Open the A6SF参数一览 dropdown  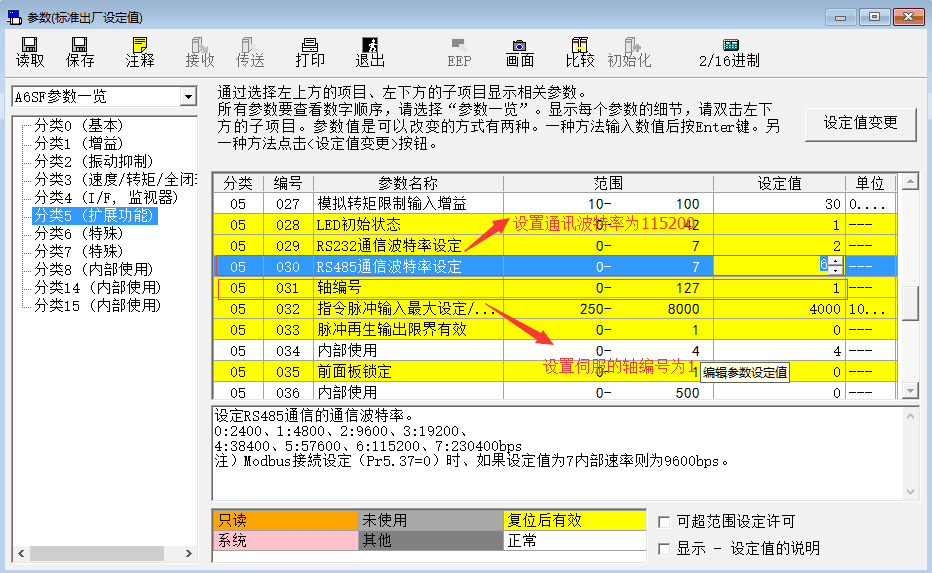(x=188, y=96)
